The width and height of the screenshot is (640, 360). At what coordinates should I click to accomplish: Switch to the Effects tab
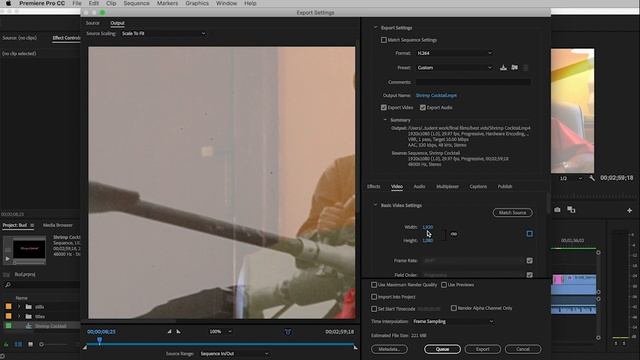click(373, 187)
